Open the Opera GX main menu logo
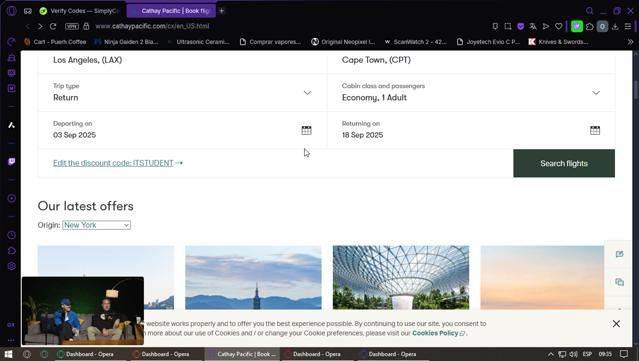 tap(11, 11)
